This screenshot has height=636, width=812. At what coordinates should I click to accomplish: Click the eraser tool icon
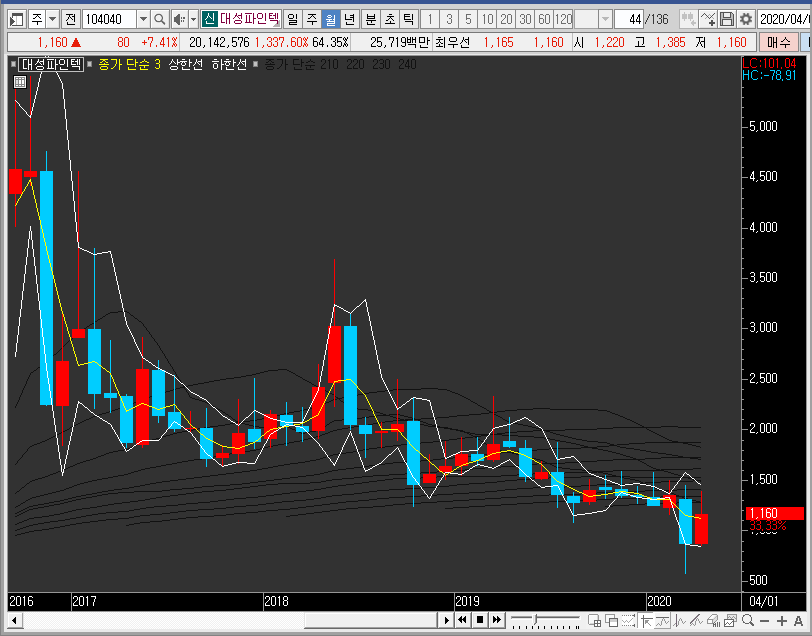coord(713,620)
